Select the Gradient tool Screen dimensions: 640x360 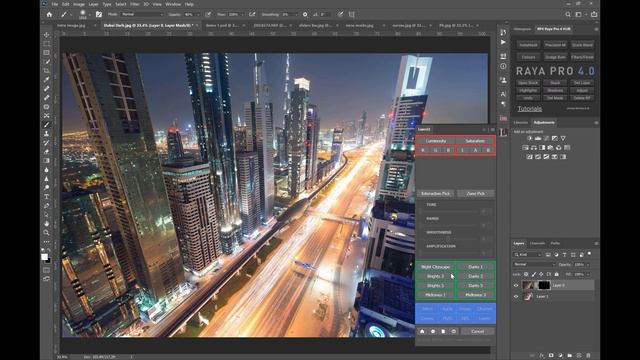(x=47, y=160)
